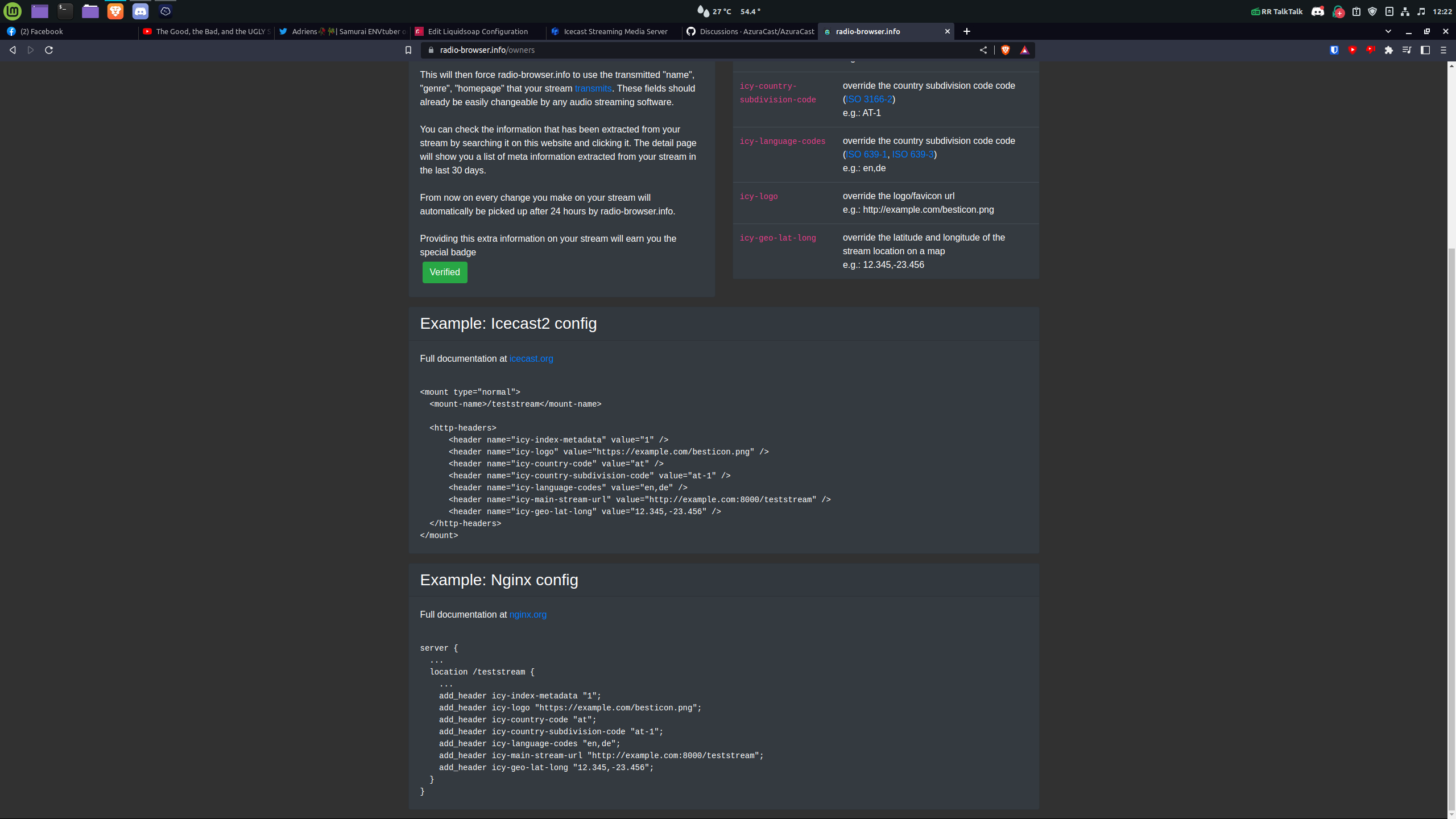Open the Discord icon in system tray
This screenshot has width=1456, height=819.
(x=1318, y=11)
